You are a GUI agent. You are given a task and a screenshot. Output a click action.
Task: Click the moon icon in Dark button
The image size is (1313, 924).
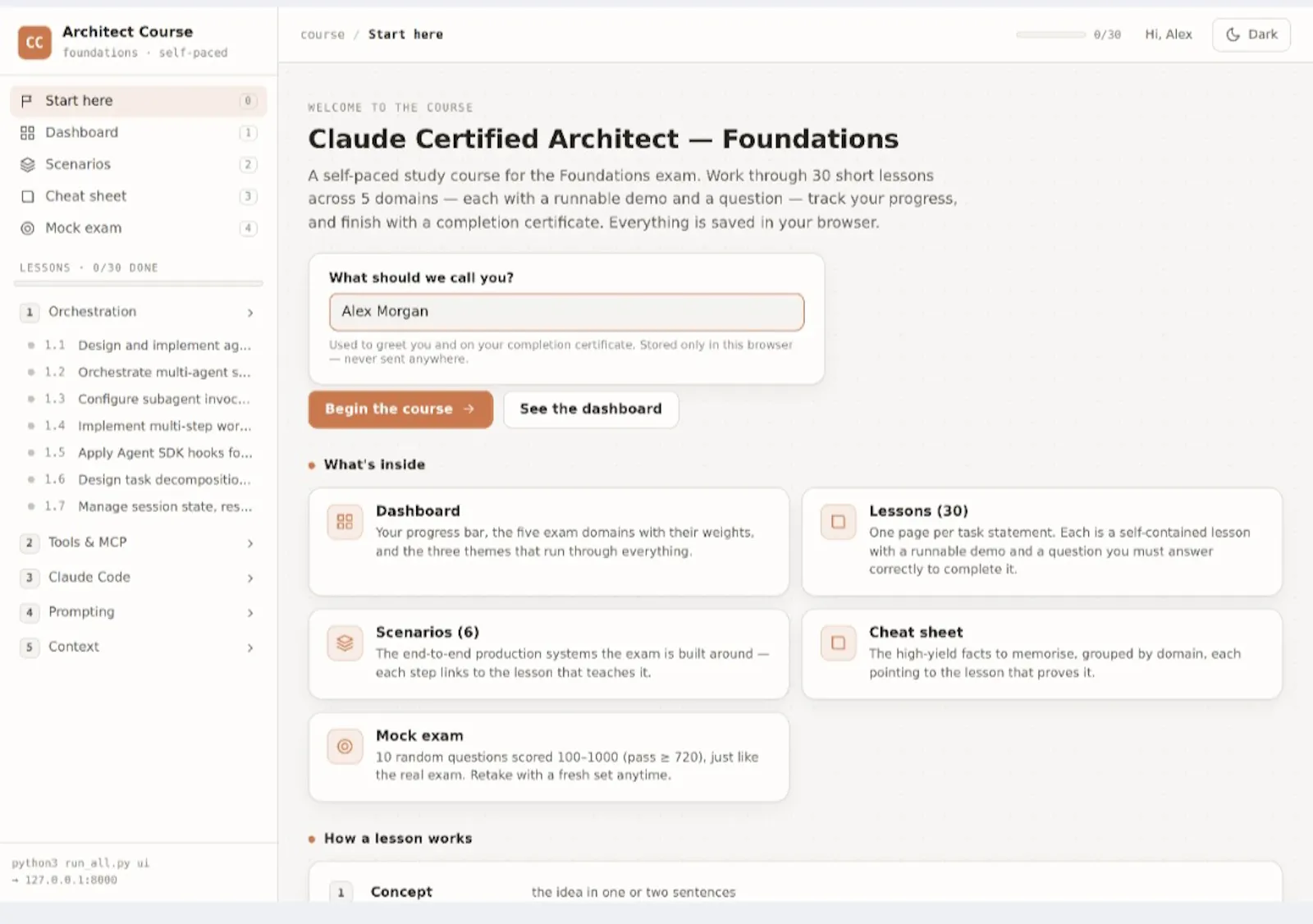[x=1233, y=34]
